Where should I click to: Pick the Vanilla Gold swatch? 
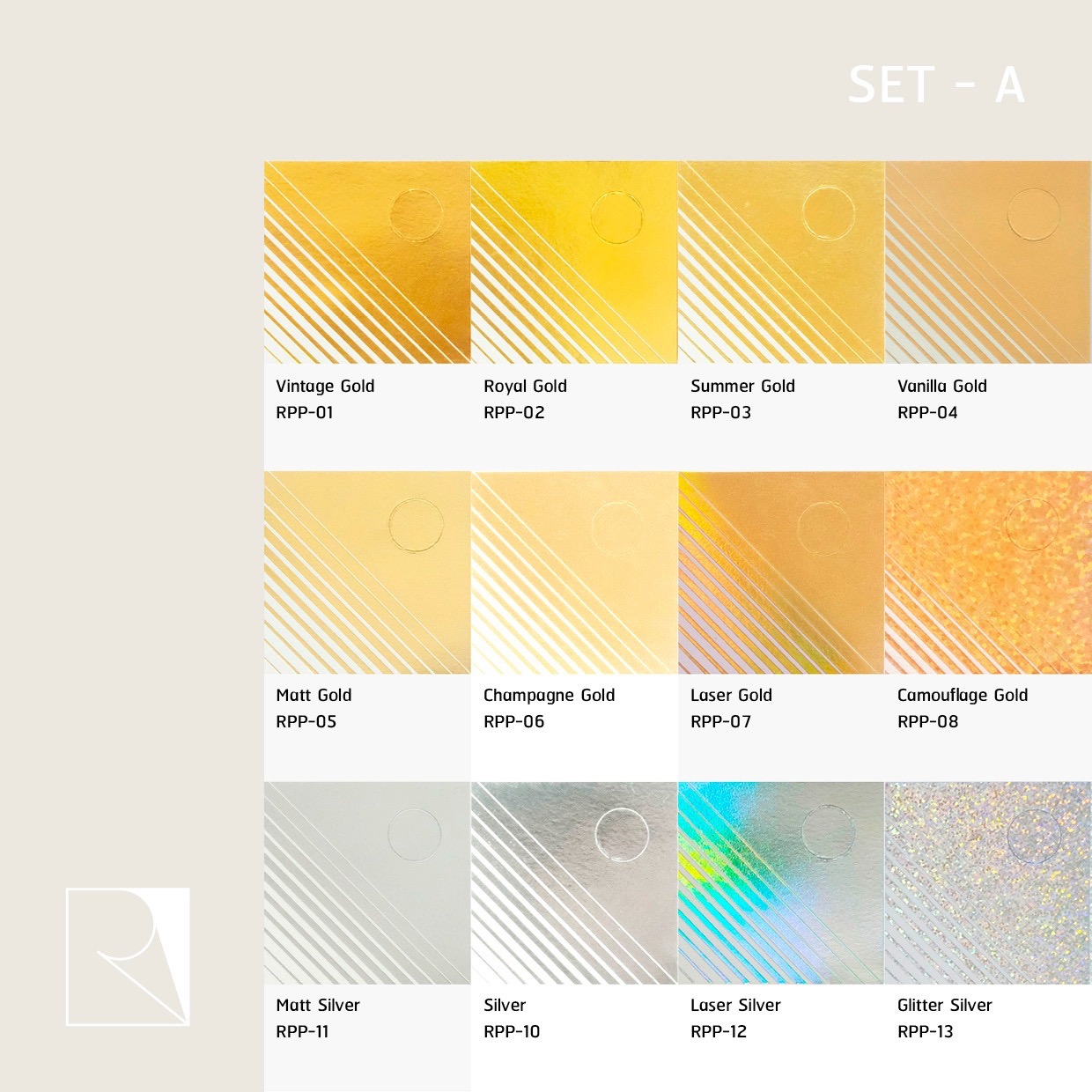(988, 262)
